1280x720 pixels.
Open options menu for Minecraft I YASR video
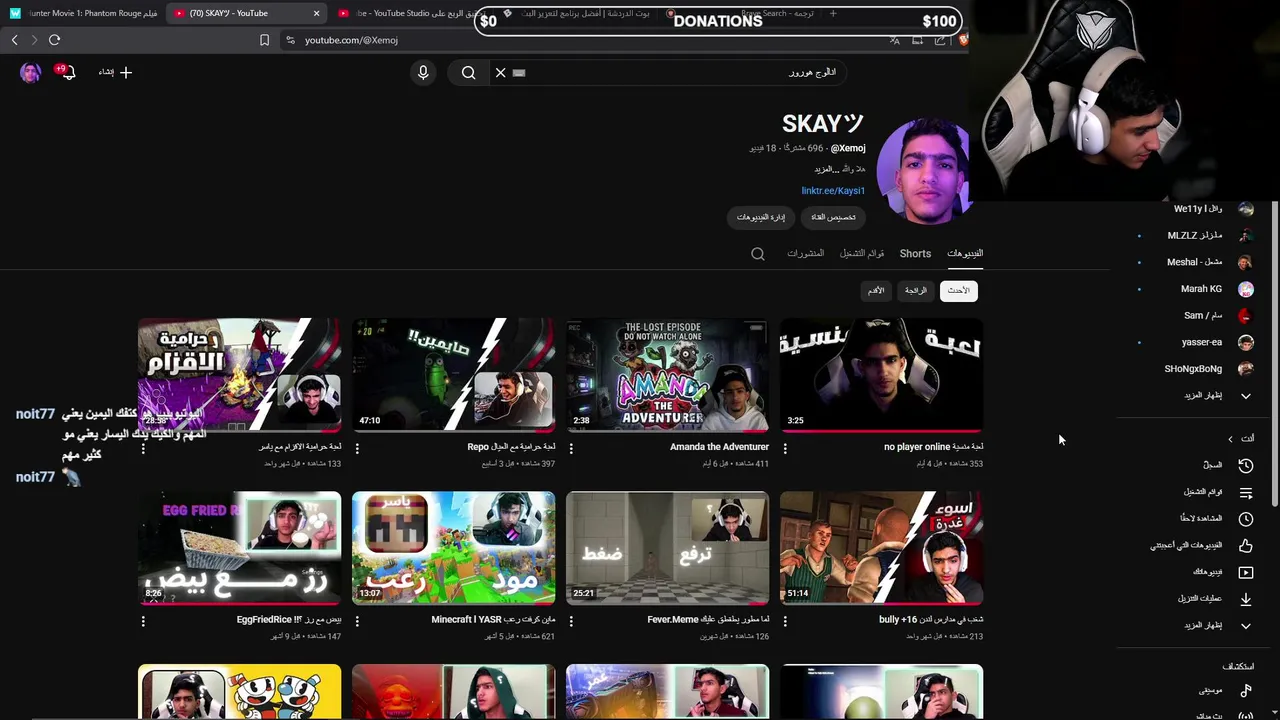click(x=357, y=621)
